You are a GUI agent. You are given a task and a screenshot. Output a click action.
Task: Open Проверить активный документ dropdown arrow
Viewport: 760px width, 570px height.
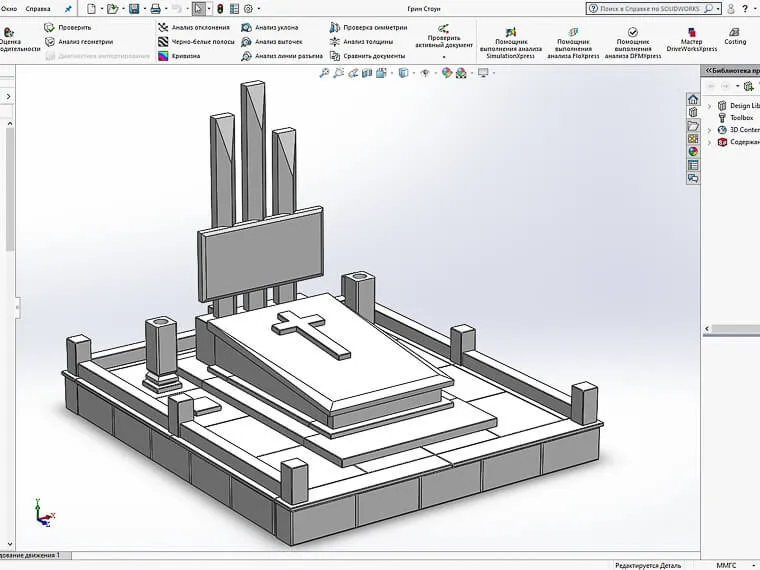pos(444,57)
